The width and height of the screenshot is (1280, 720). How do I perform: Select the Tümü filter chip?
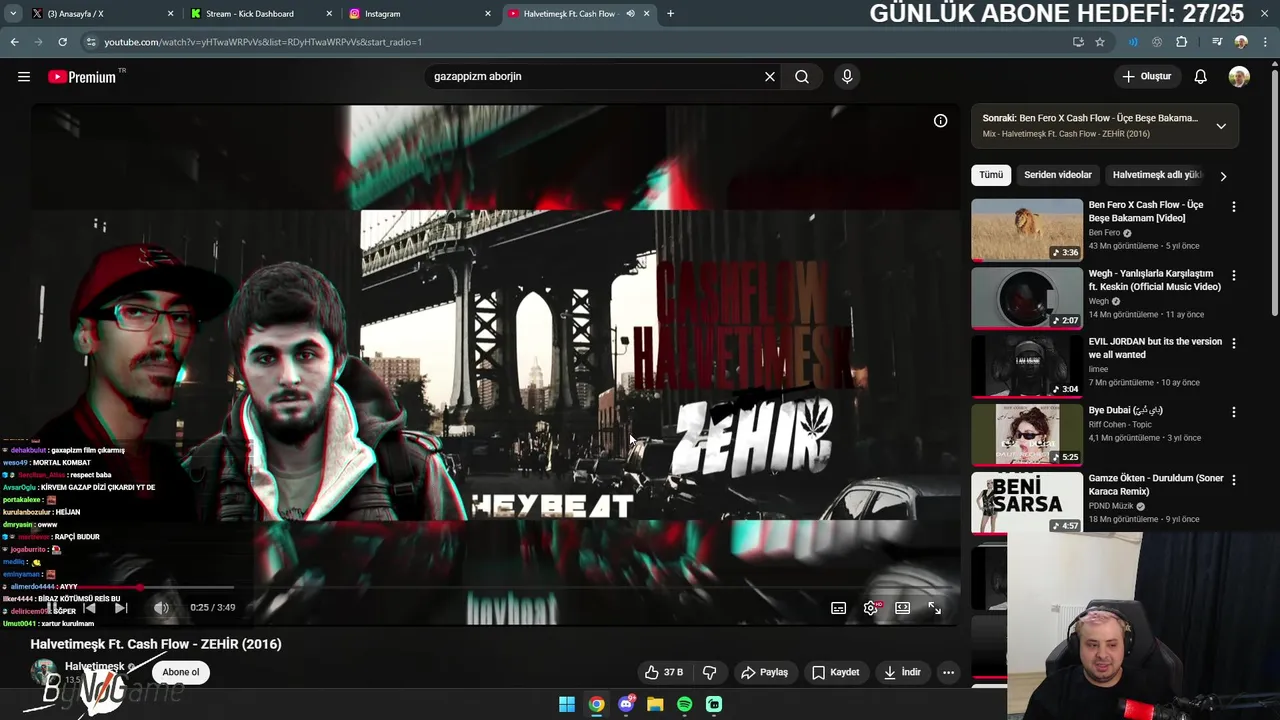[x=991, y=175]
